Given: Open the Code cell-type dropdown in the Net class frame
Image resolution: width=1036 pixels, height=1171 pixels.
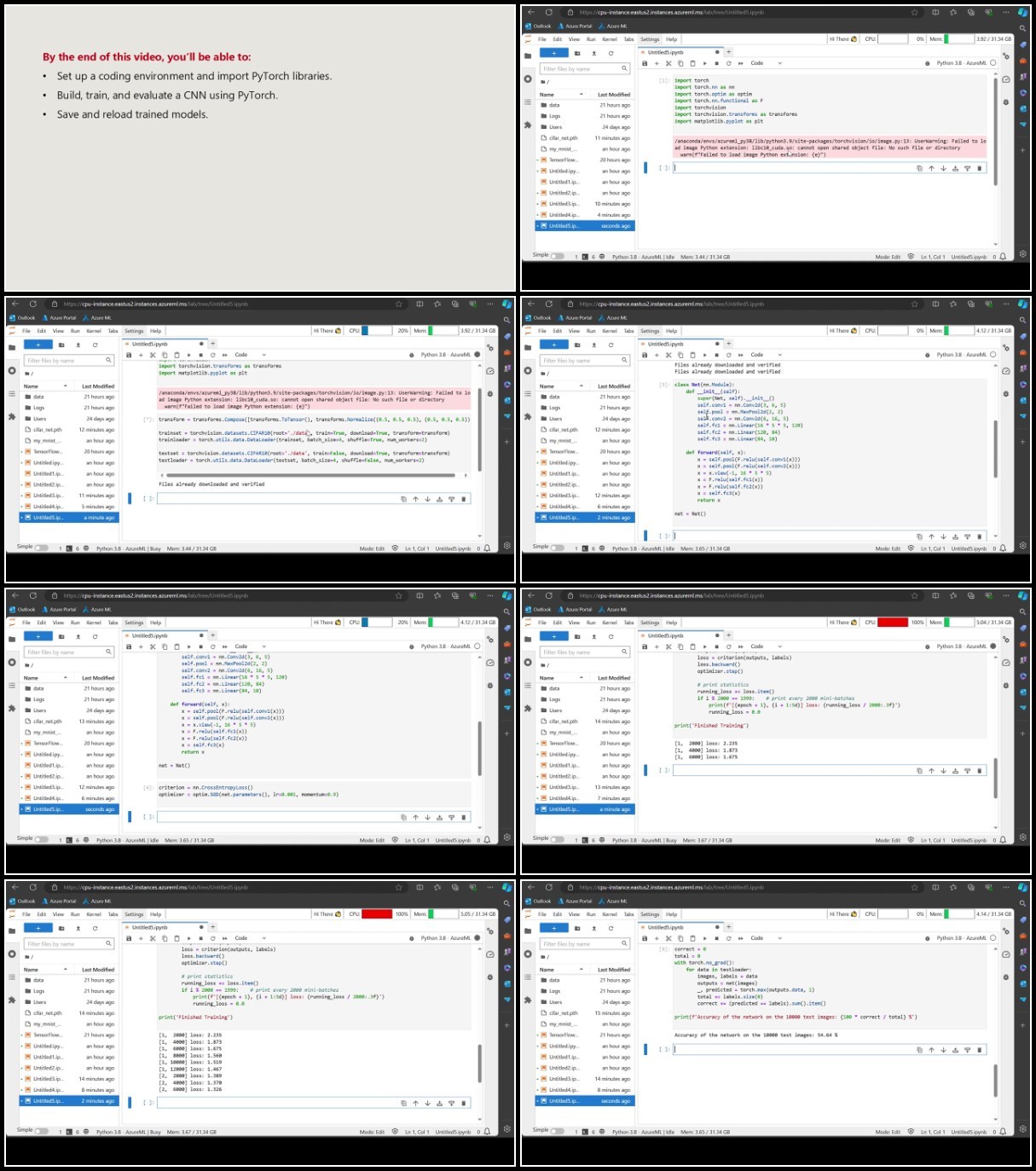Looking at the screenshot, I should coord(767,355).
